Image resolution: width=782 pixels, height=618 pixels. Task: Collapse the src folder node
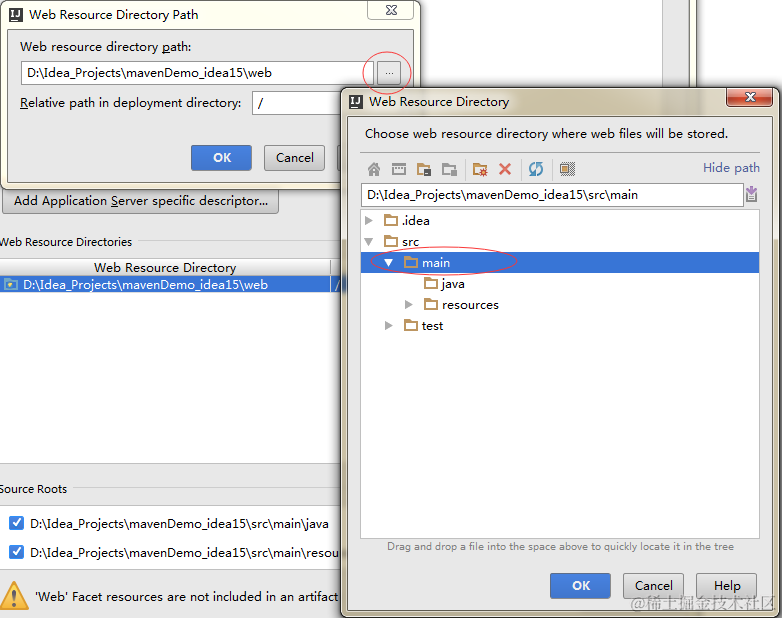(369, 241)
